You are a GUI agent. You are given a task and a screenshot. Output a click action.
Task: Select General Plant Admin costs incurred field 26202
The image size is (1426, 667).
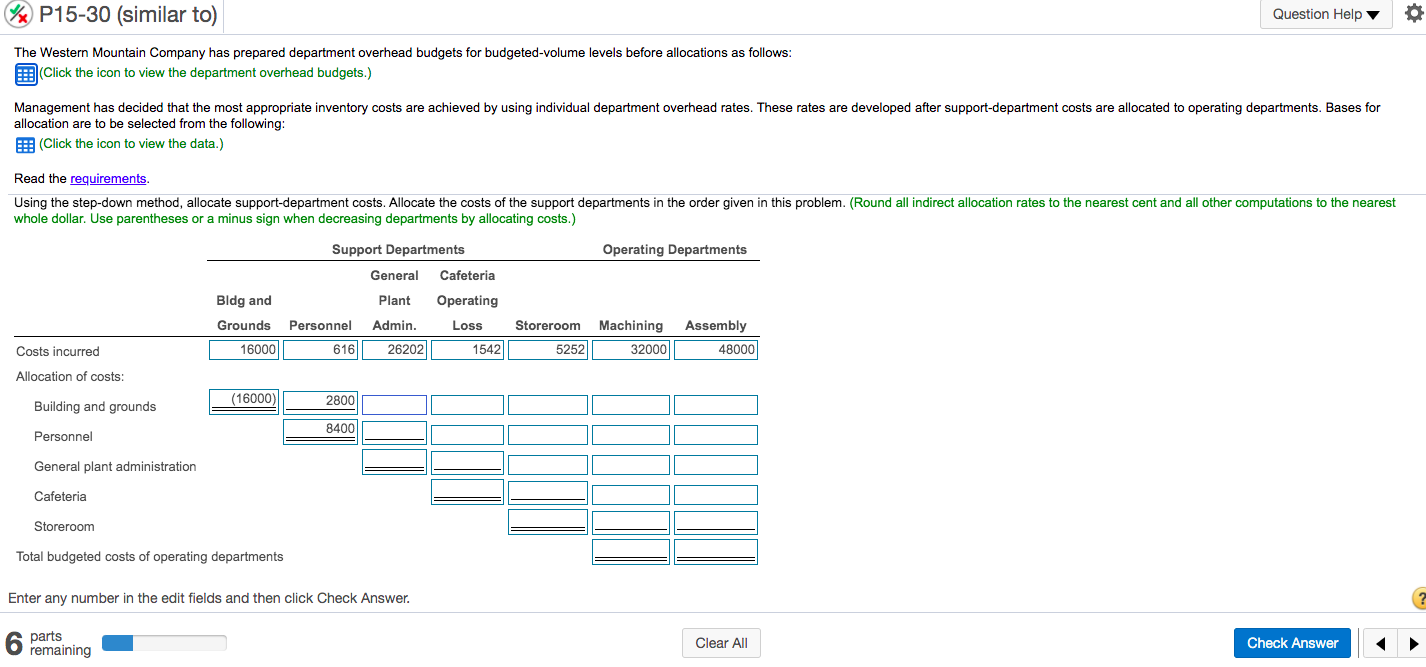(x=394, y=350)
